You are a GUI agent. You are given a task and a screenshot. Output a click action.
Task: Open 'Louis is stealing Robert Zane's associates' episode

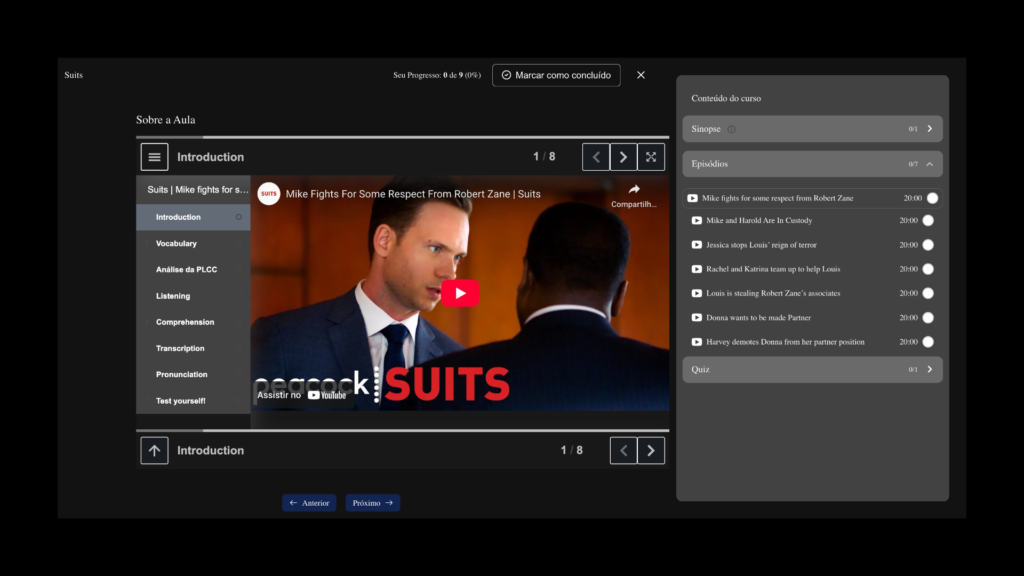pos(772,293)
